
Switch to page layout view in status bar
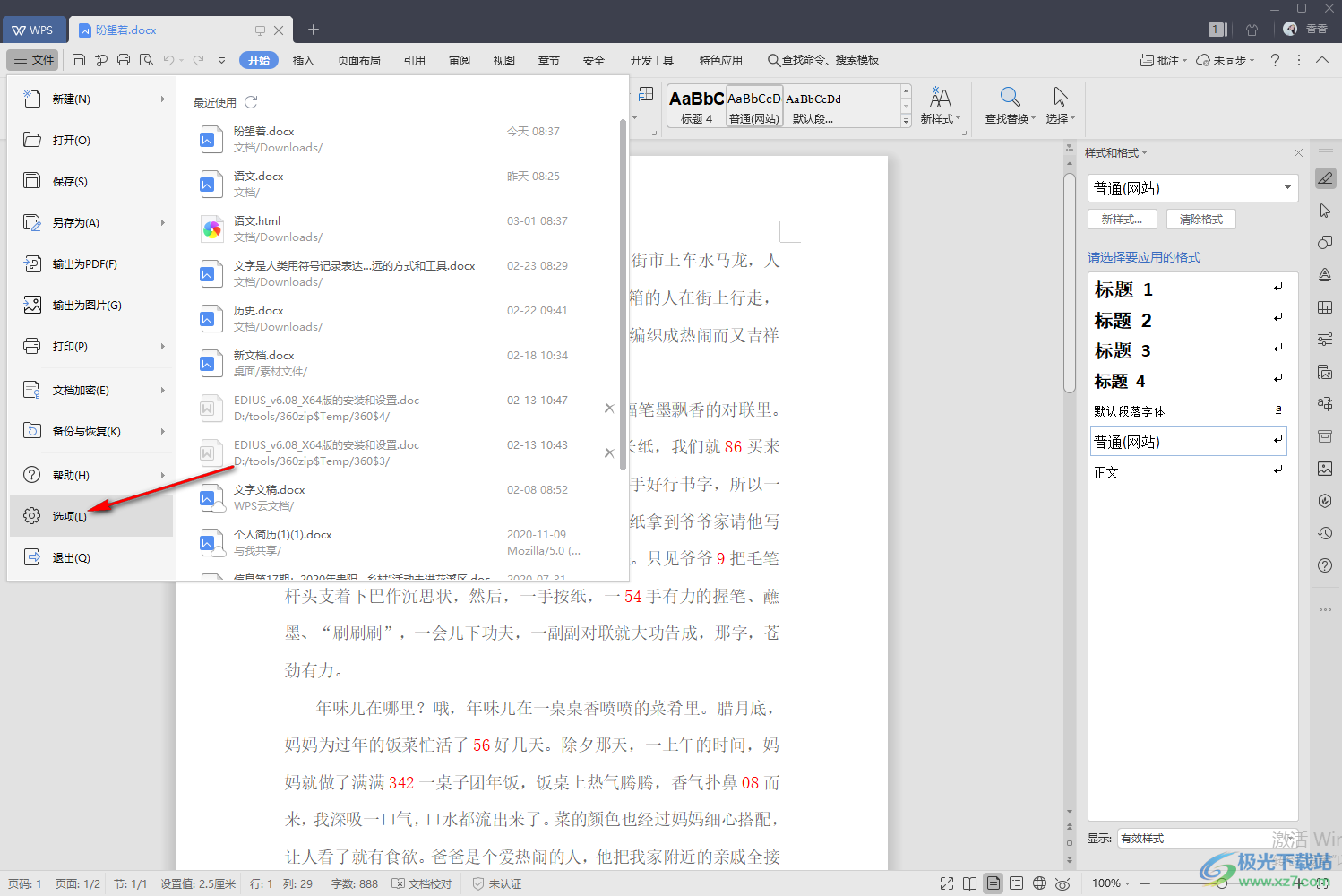pos(994,883)
